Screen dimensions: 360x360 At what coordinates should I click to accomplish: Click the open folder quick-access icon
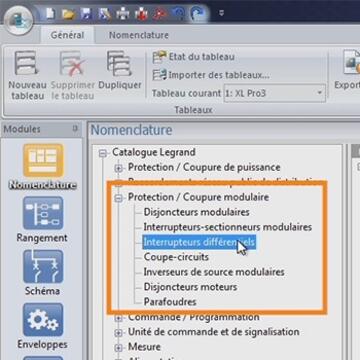(68, 14)
